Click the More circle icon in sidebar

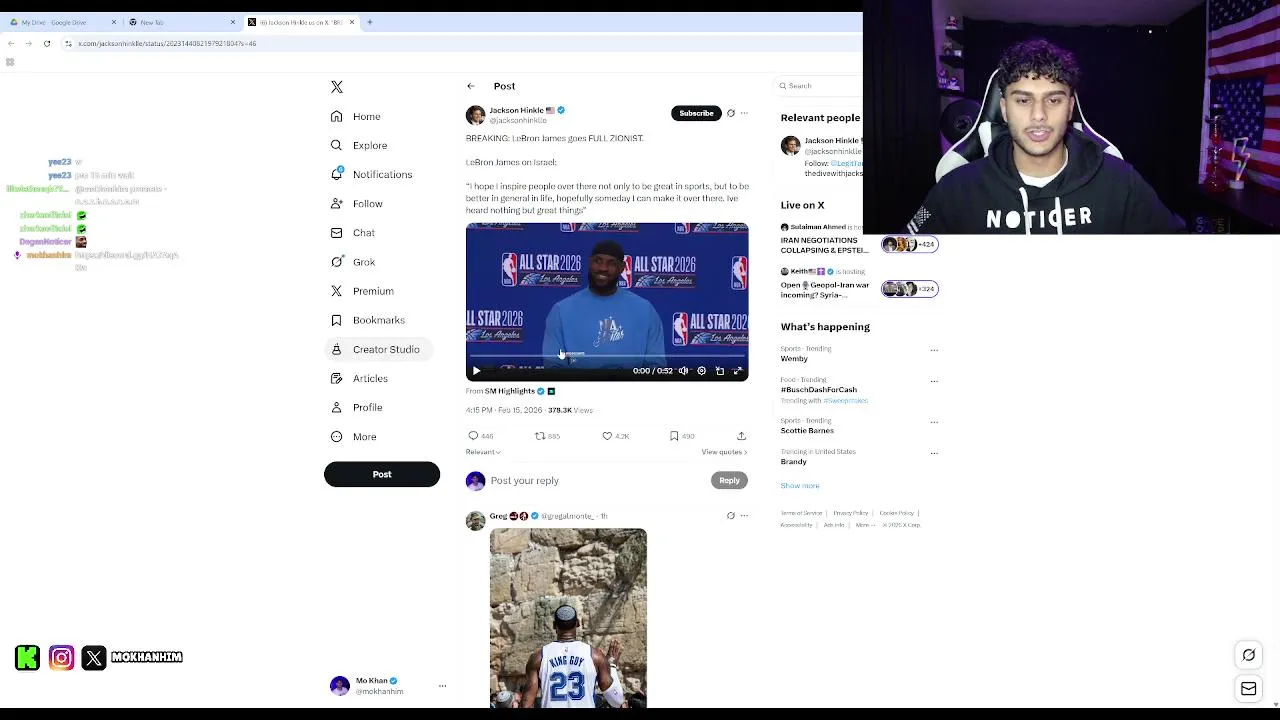337,436
